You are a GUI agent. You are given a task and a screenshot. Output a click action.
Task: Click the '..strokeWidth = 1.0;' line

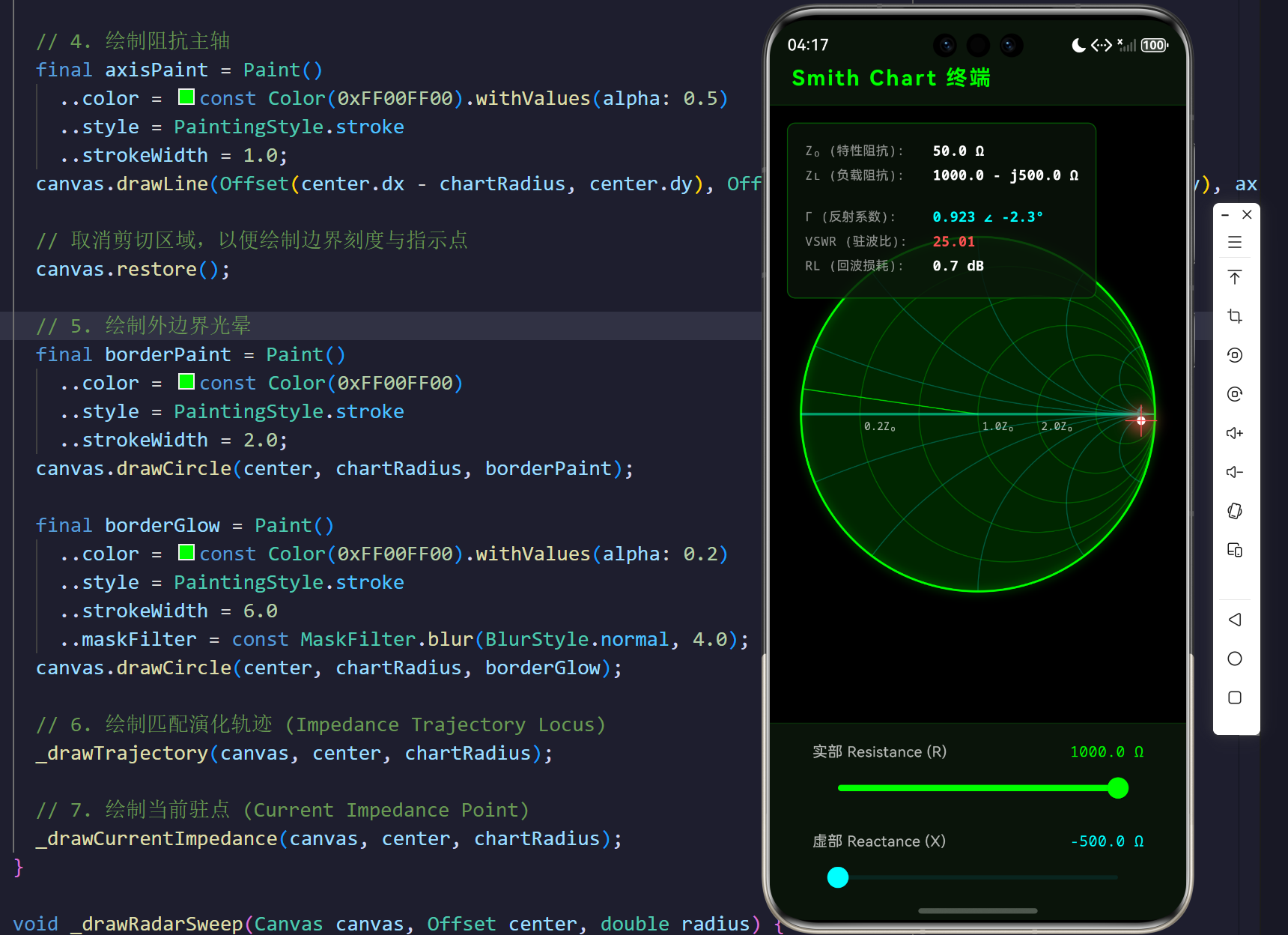point(174,155)
